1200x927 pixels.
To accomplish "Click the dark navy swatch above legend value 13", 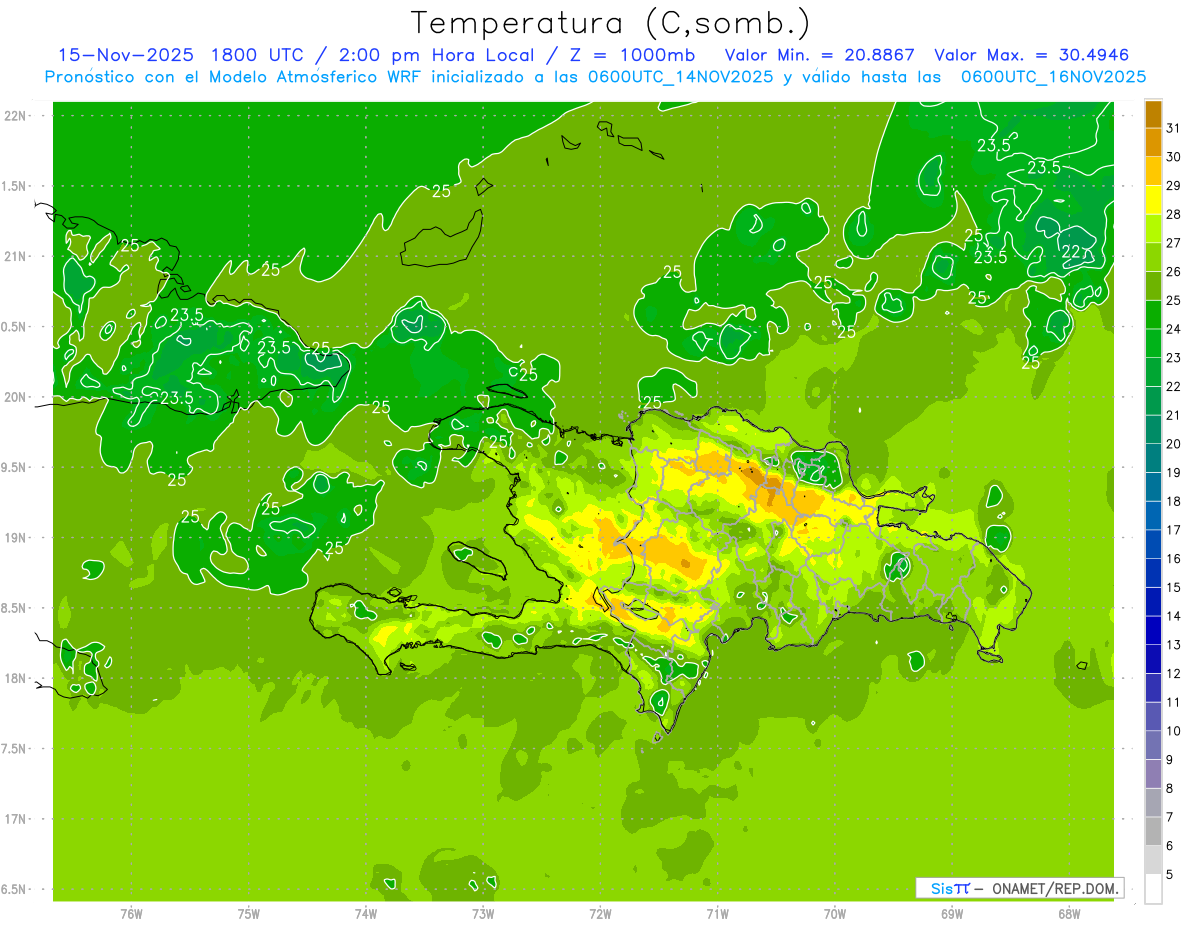I will click(1153, 630).
